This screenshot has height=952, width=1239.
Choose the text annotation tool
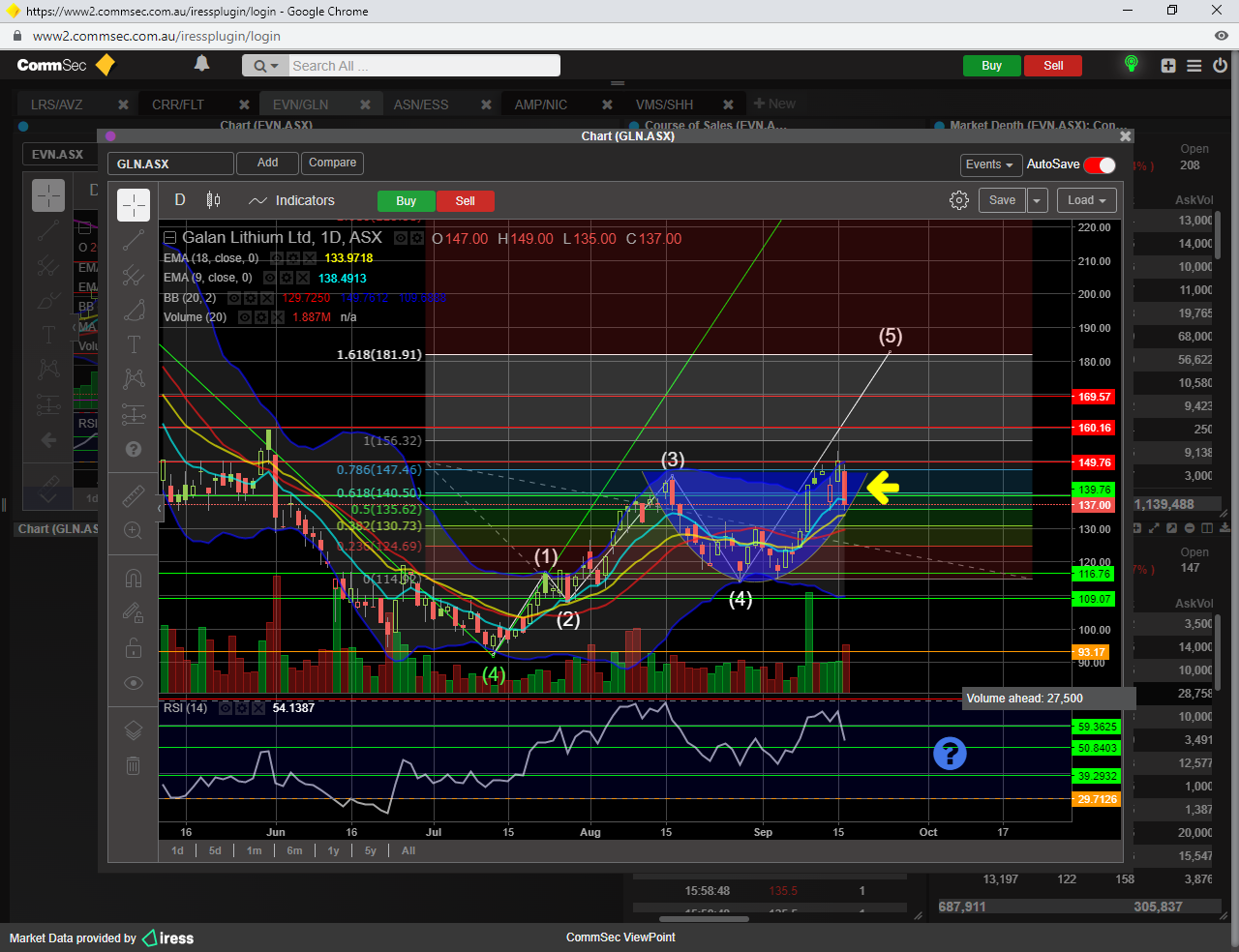134,345
